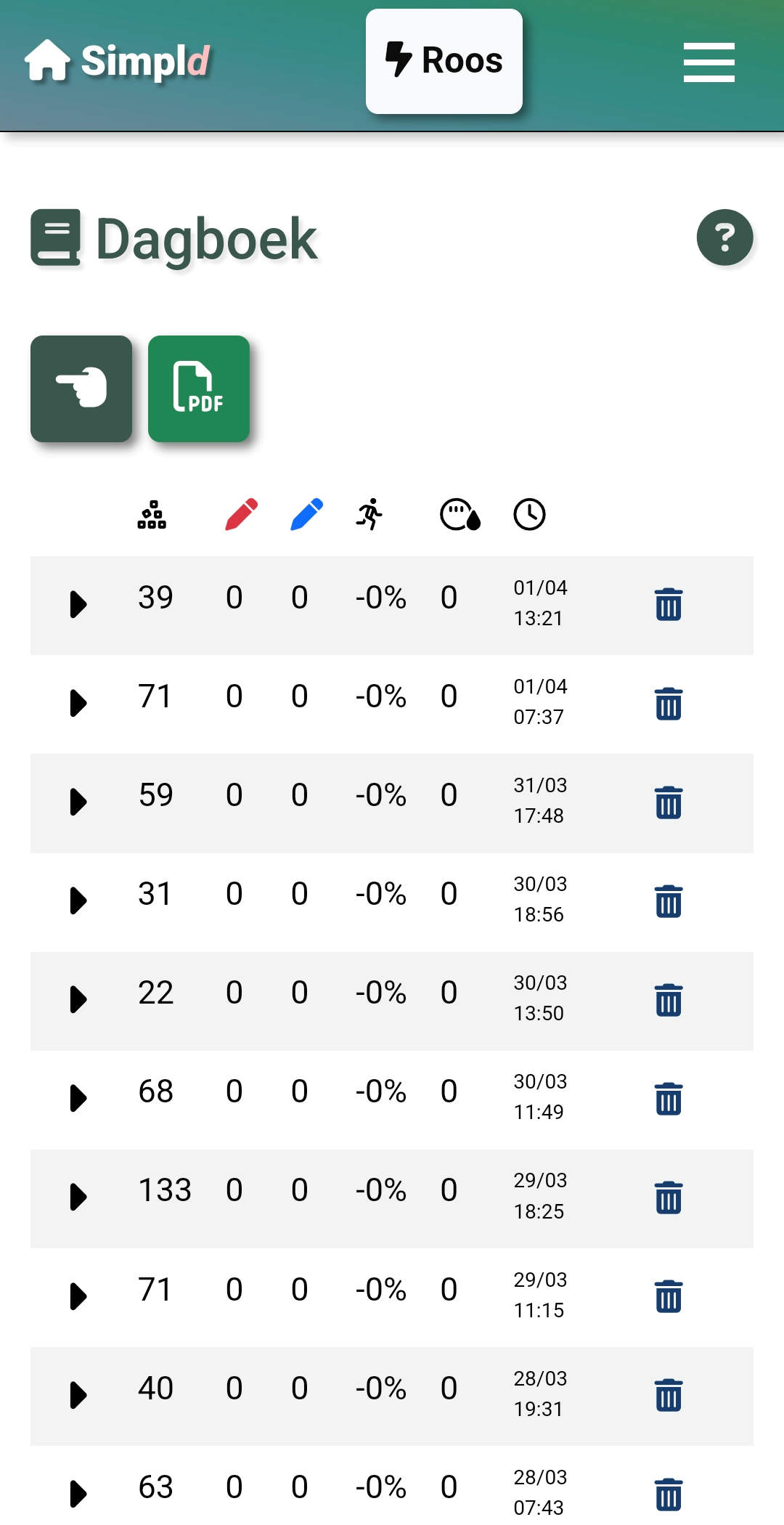The width and height of the screenshot is (784, 1525).
Task: Click the blue pencil column icon
Action: tap(307, 515)
